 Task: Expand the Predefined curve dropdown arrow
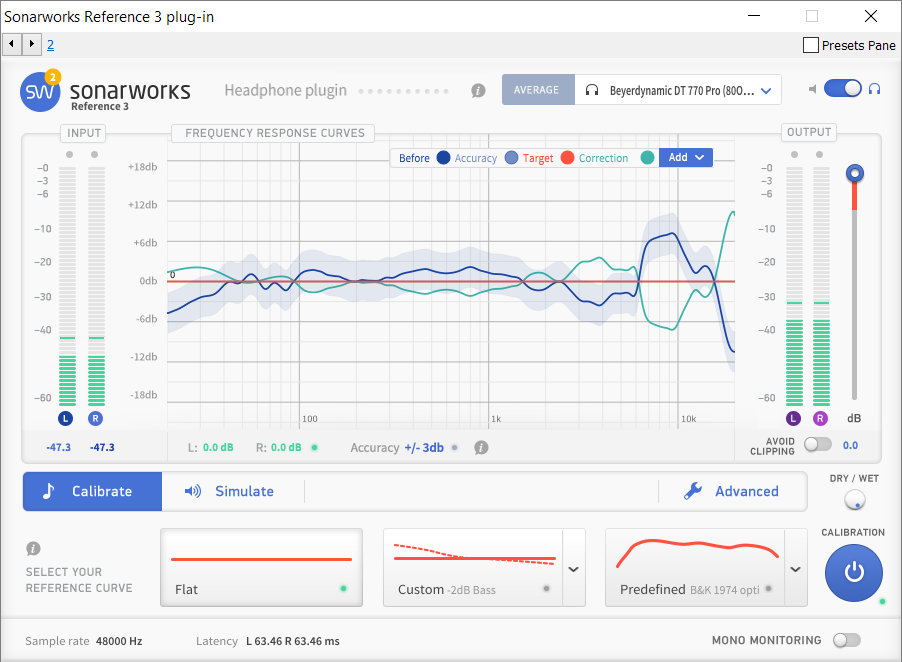(x=796, y=569)
